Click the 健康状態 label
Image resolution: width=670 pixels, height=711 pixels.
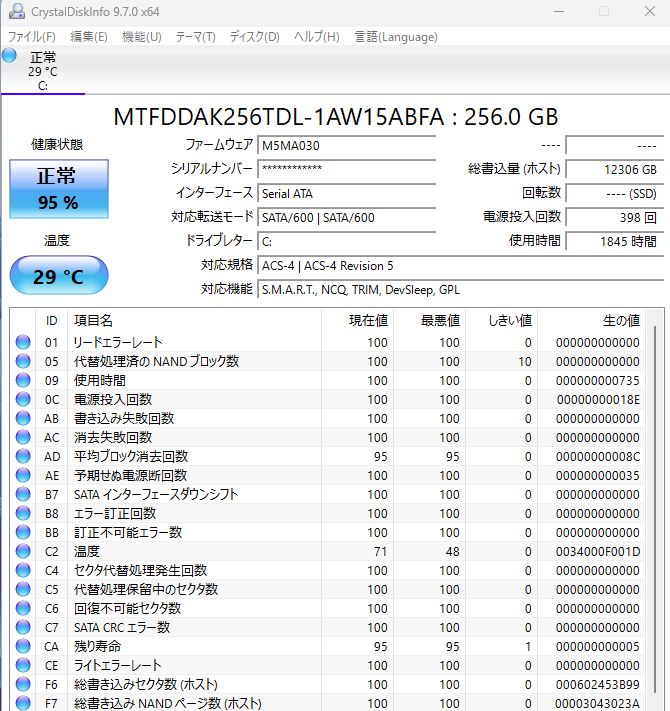coord(57,144)
